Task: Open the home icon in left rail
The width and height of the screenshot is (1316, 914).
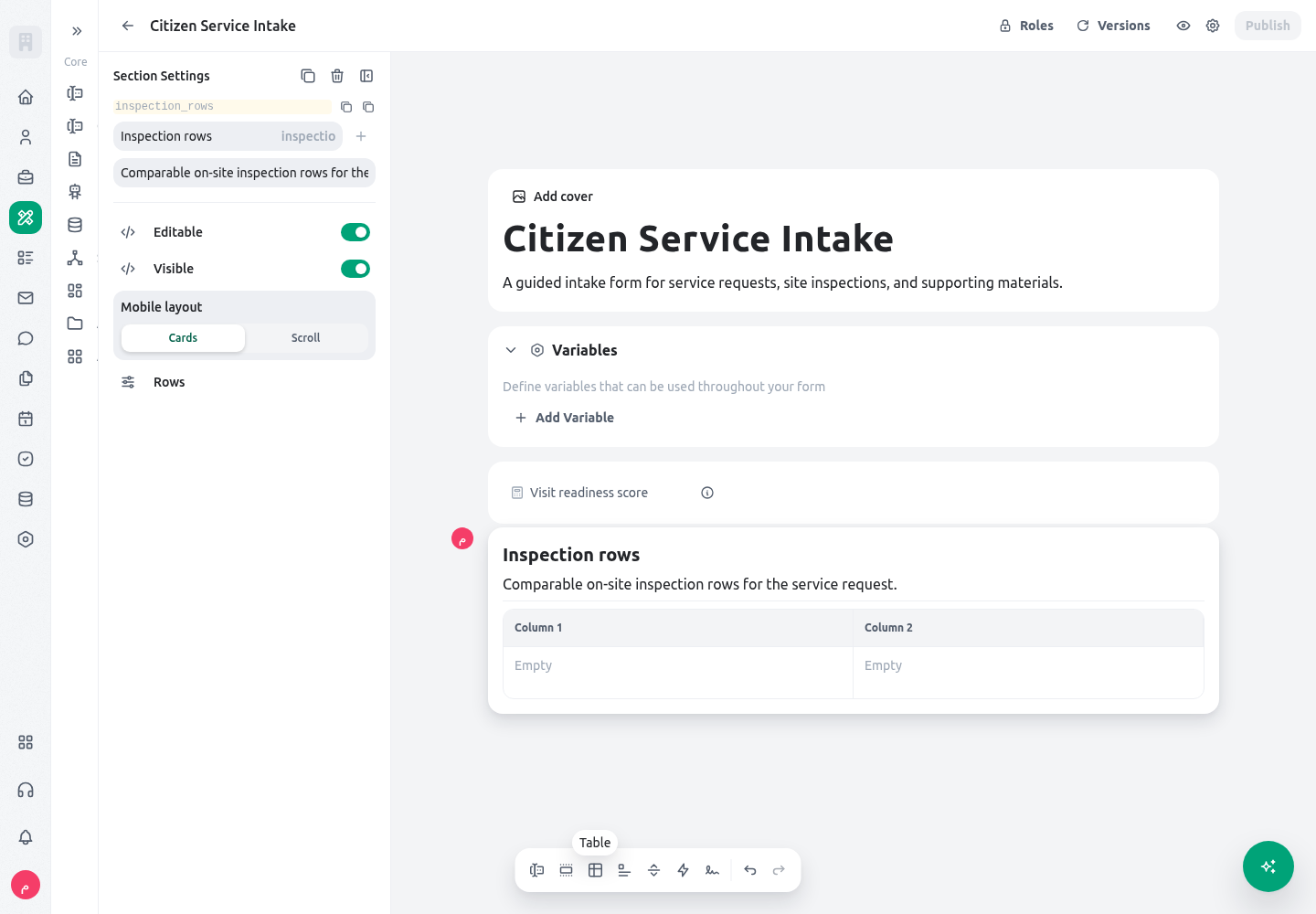Action: [x=26, y=97]
